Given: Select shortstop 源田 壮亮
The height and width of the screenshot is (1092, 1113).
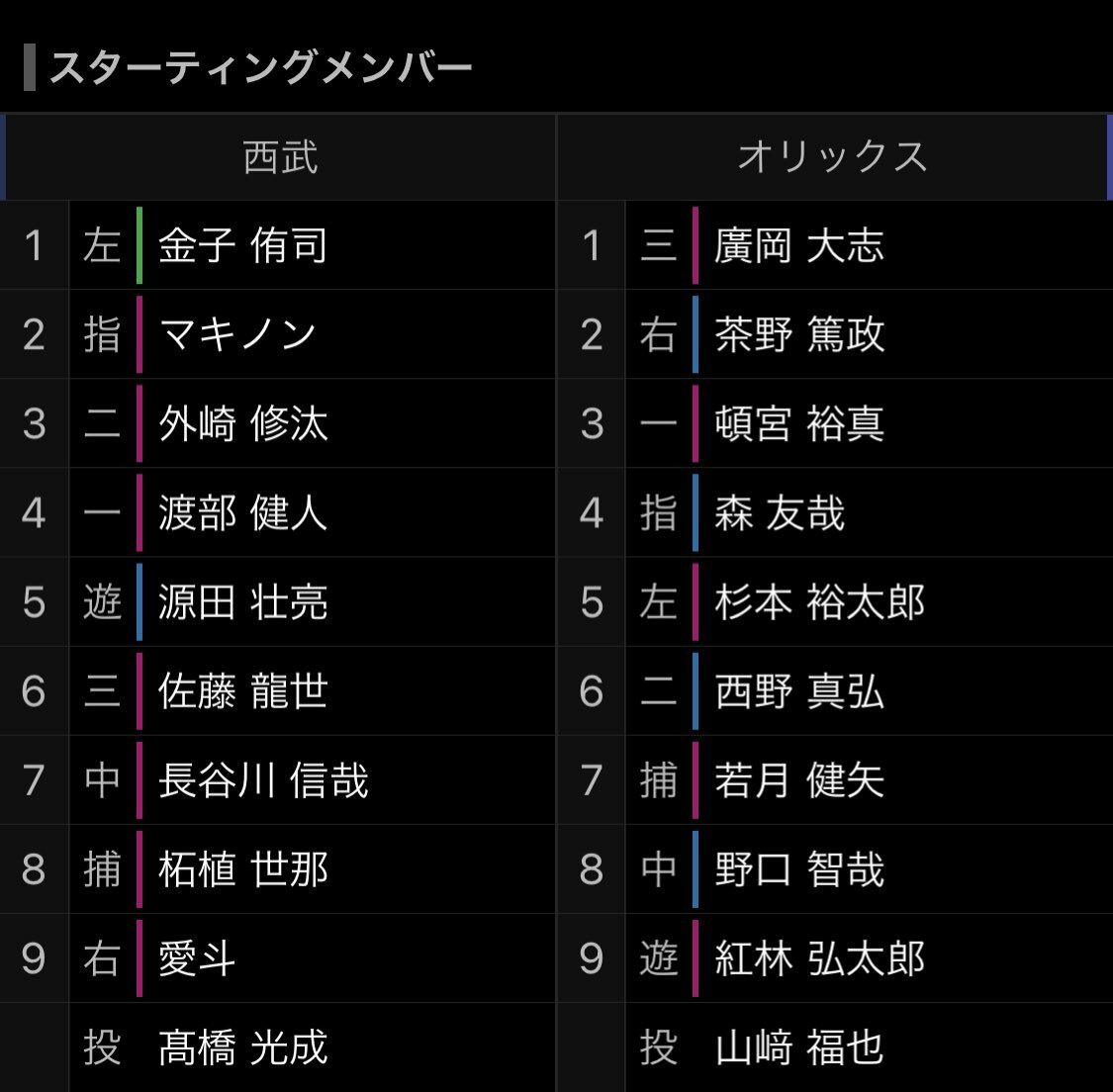Looking at the screenshot, I should [x=242, y=602].
